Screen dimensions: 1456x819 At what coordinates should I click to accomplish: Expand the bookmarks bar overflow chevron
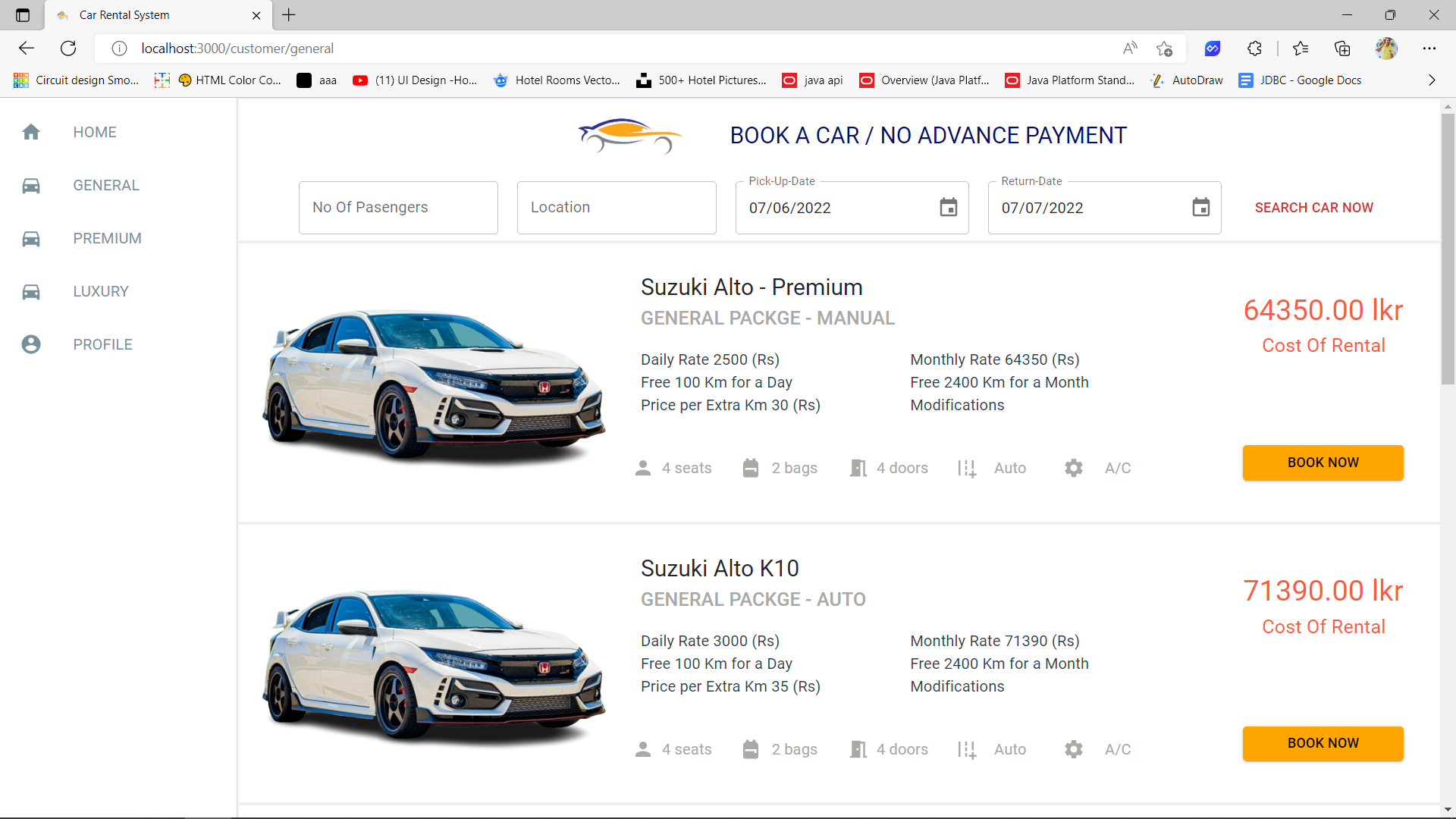pos(1432,80)
